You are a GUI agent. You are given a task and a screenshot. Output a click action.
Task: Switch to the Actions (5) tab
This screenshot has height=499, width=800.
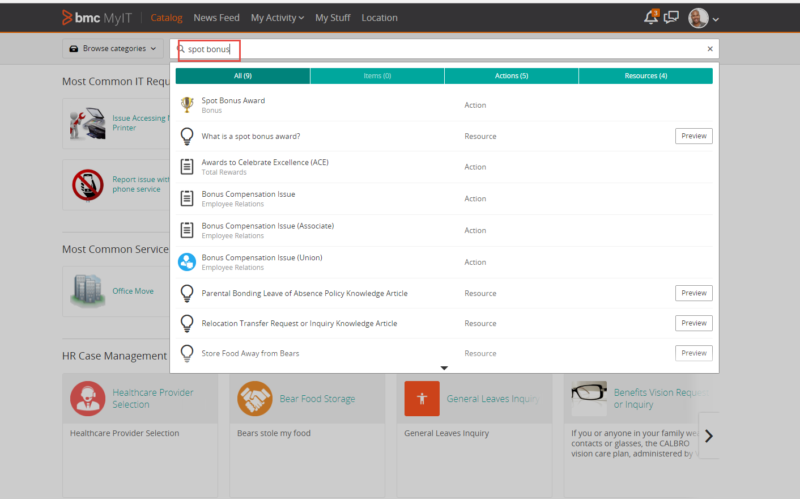click(511, 76)
